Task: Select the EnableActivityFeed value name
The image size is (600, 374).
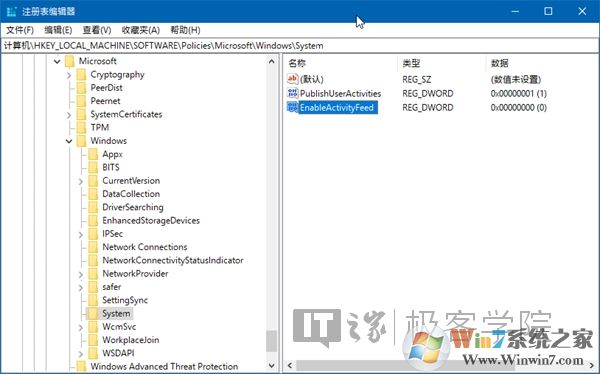Action: coord(337,108)
